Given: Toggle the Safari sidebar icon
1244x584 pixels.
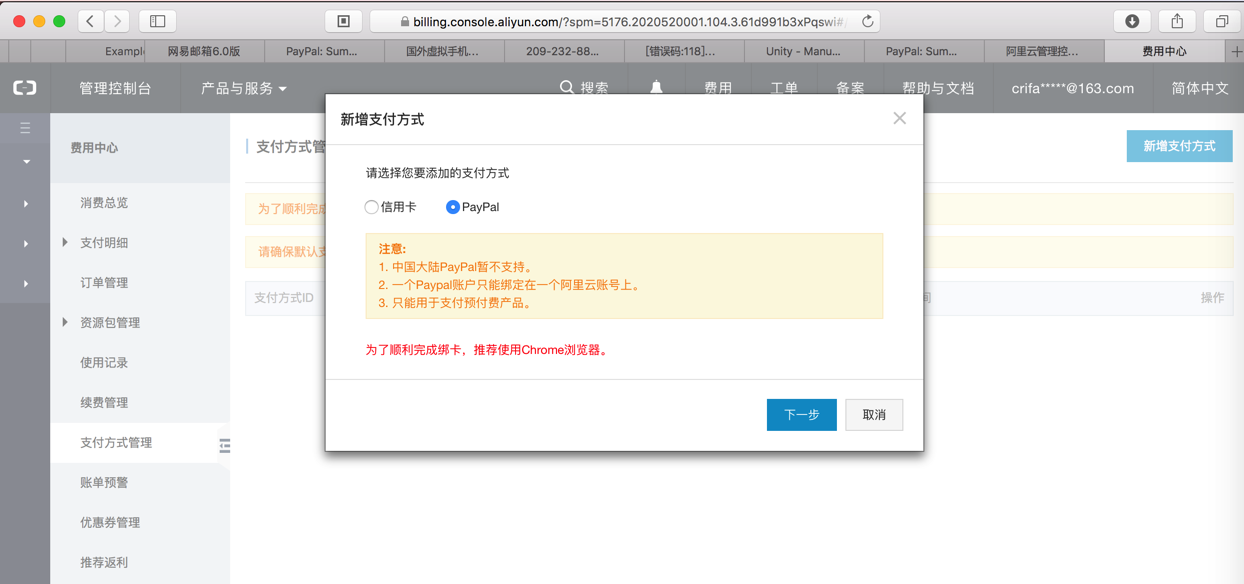Looking at the screenshot, I should point(157,21).
